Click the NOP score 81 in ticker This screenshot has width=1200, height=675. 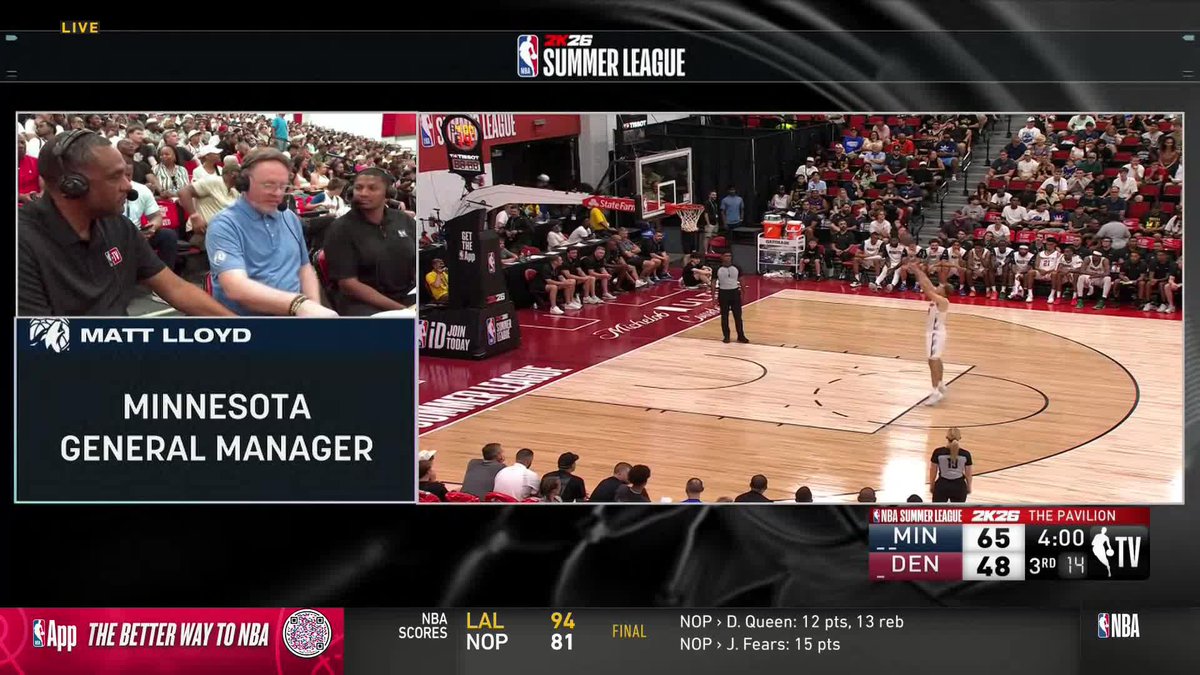[562, 642]
